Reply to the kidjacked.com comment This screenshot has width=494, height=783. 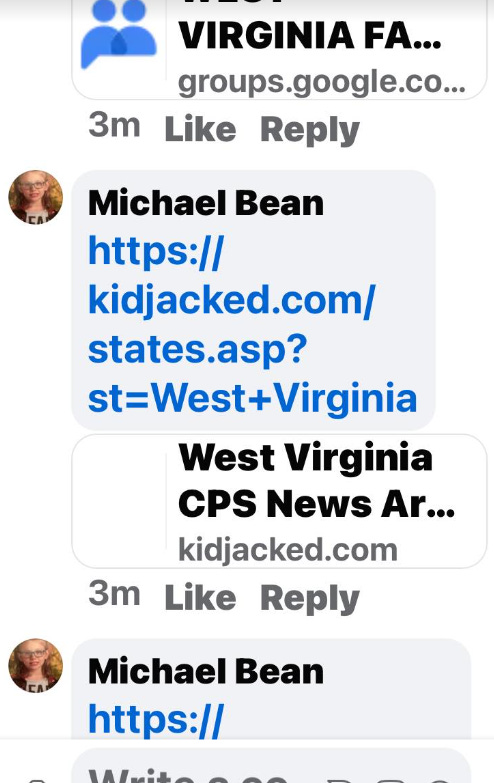pos(310,599)
